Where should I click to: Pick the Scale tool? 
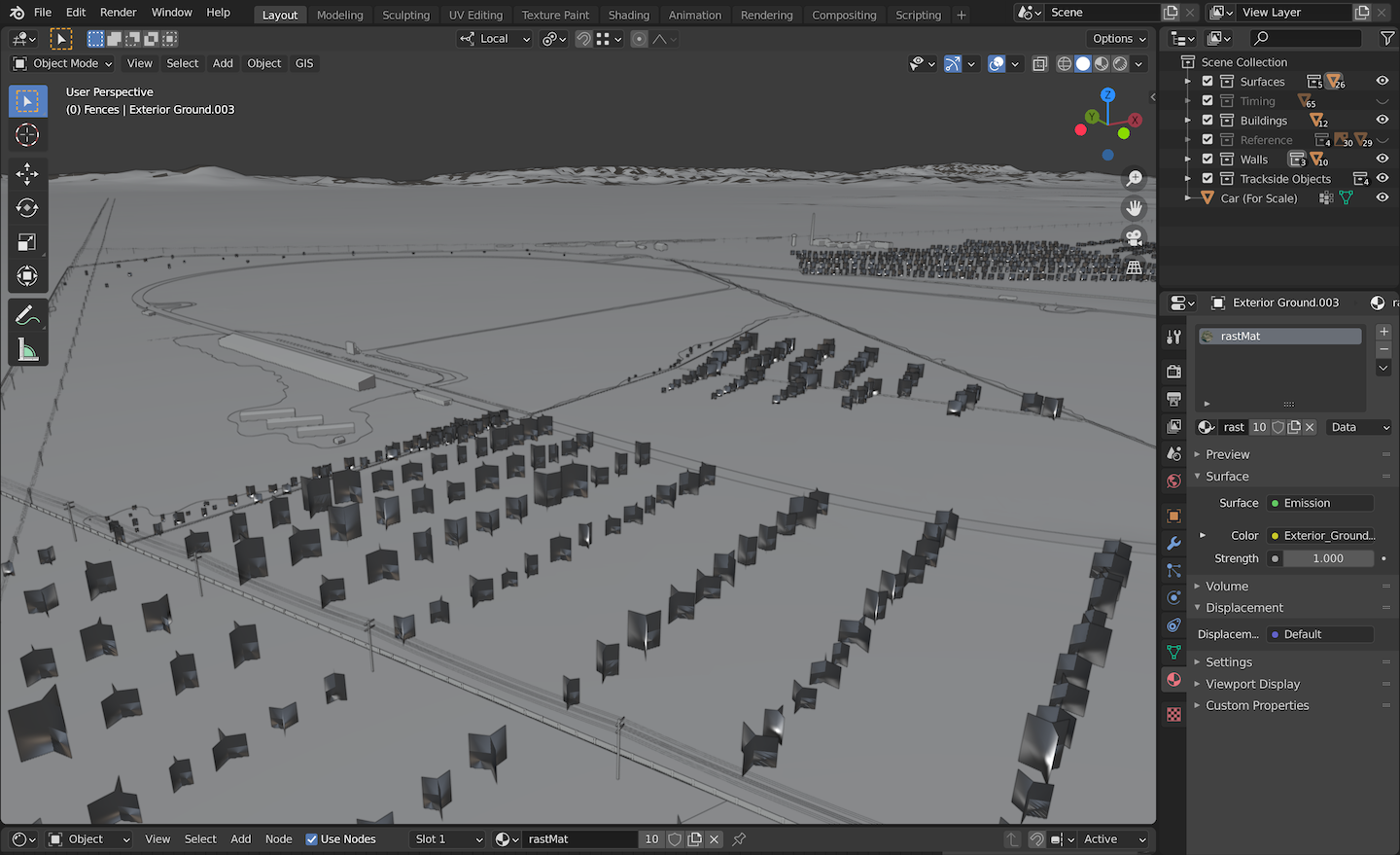point(28,242)
